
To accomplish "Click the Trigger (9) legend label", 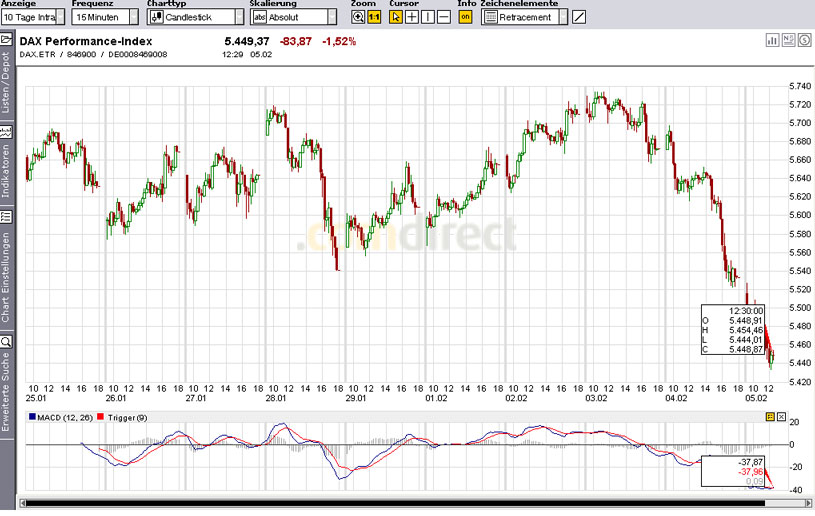I will (127, 418).
